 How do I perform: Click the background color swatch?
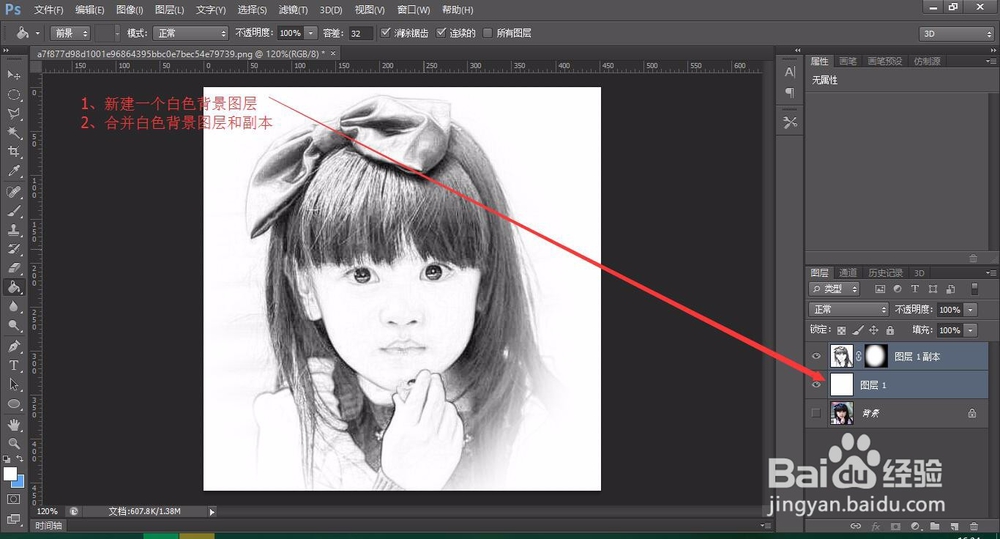click(20, 482)
